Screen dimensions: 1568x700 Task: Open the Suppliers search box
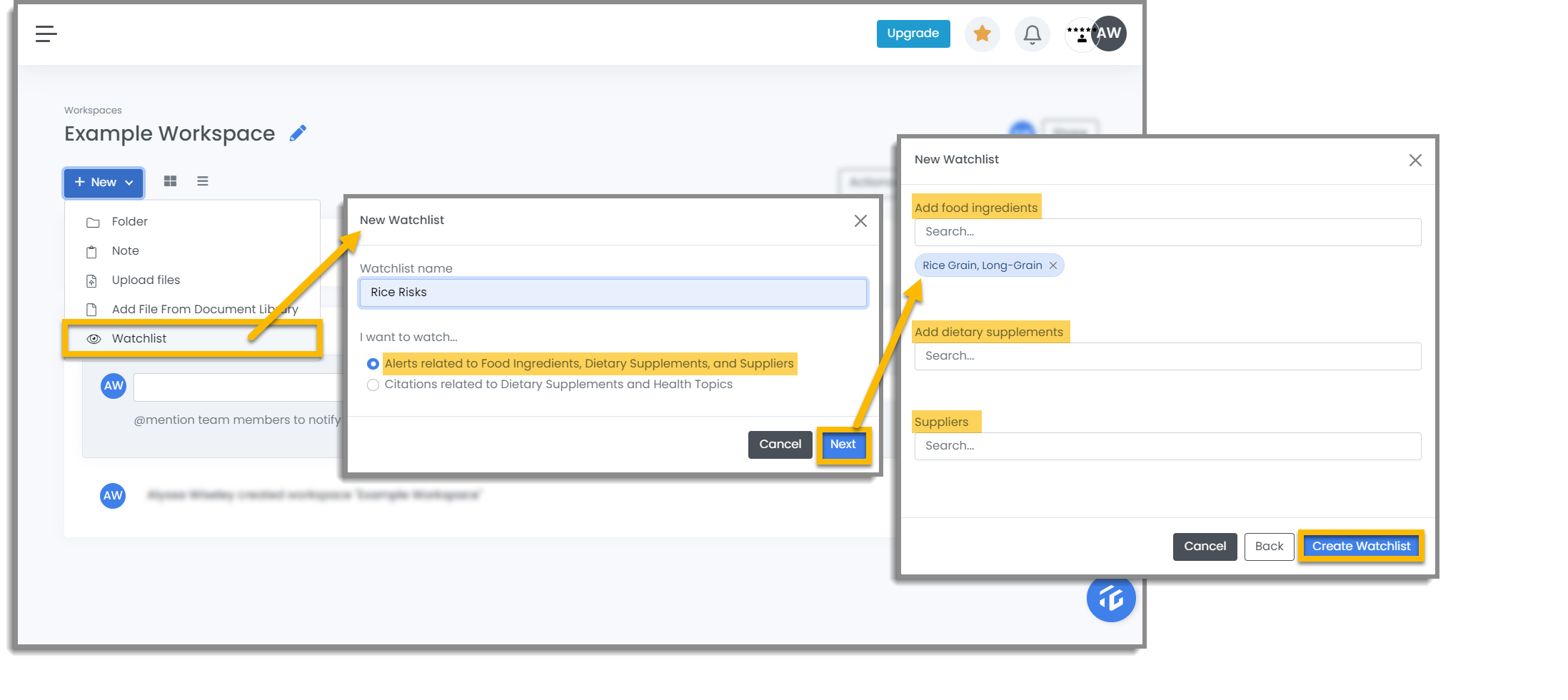coord(1167,446)
